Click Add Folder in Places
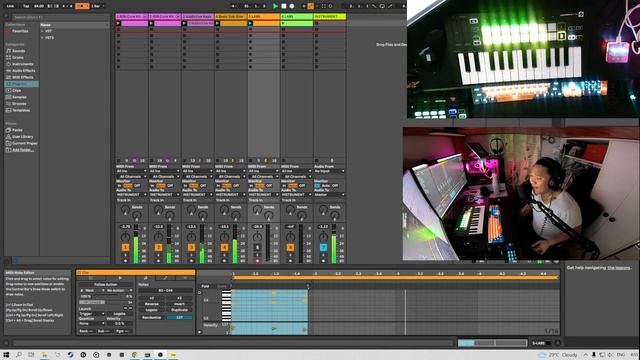 pyautogui.click(x=23, y=150)
